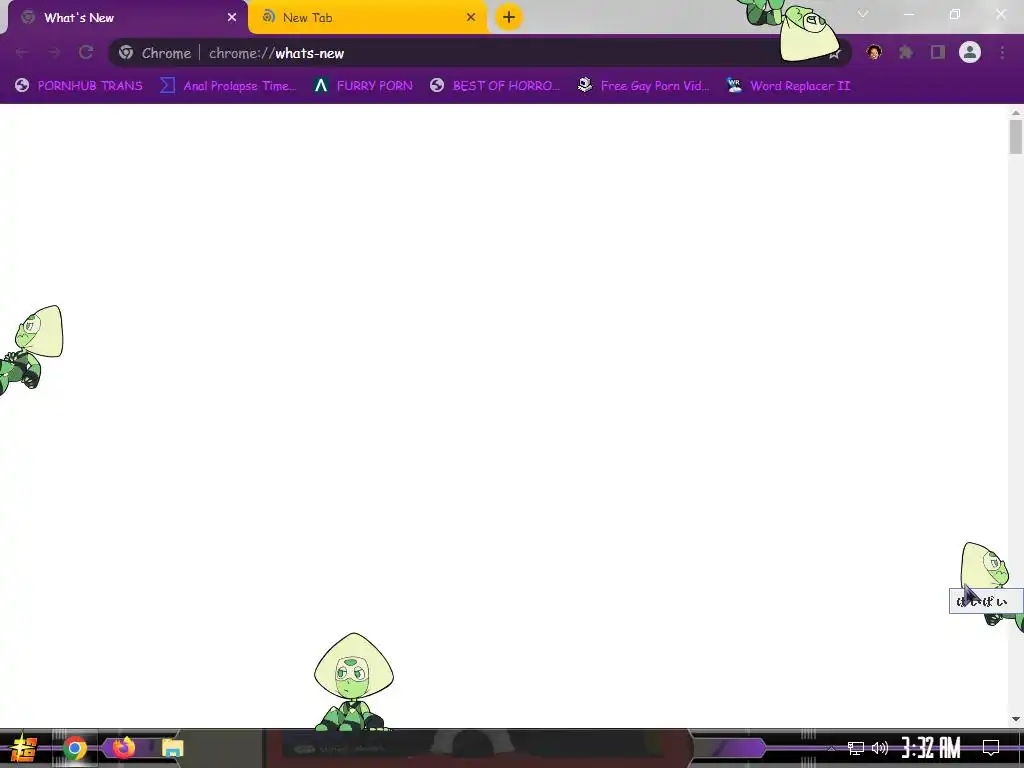Restore down the Chrome window

[x=955, y=14]
